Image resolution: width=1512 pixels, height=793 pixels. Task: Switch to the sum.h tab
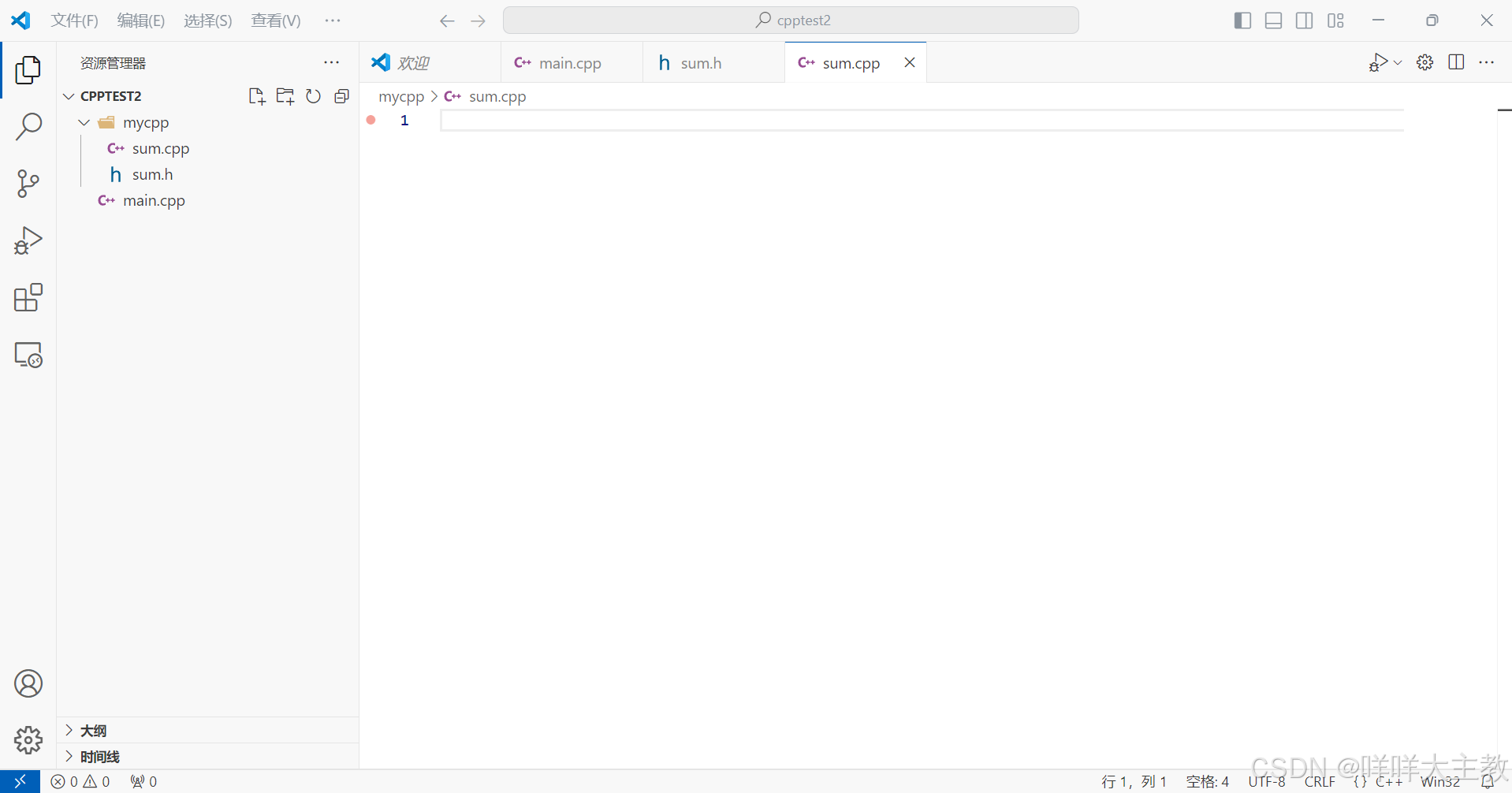tap(713, 62)
